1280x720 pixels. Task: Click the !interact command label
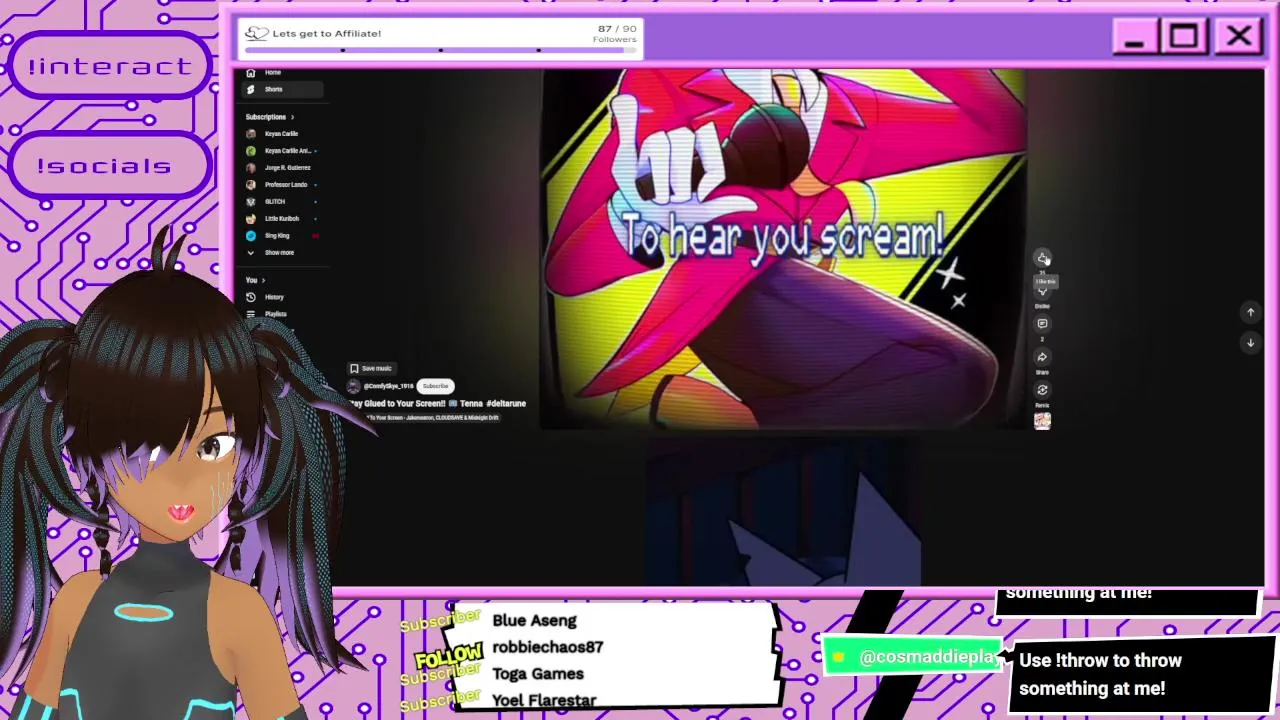[110, 66]
